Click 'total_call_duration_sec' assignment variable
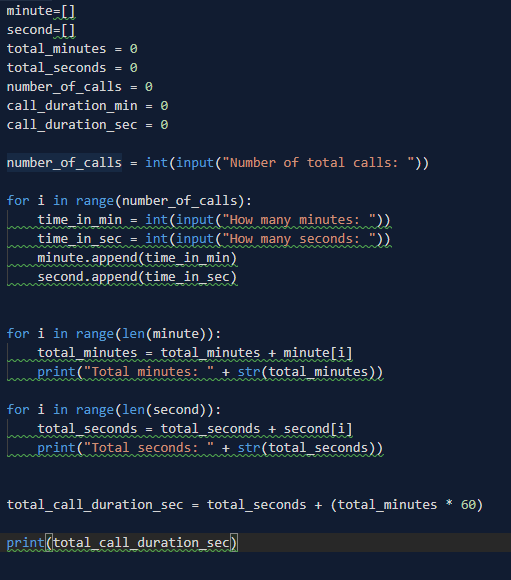The image size is (511, 580). click(x=95, y=505)
